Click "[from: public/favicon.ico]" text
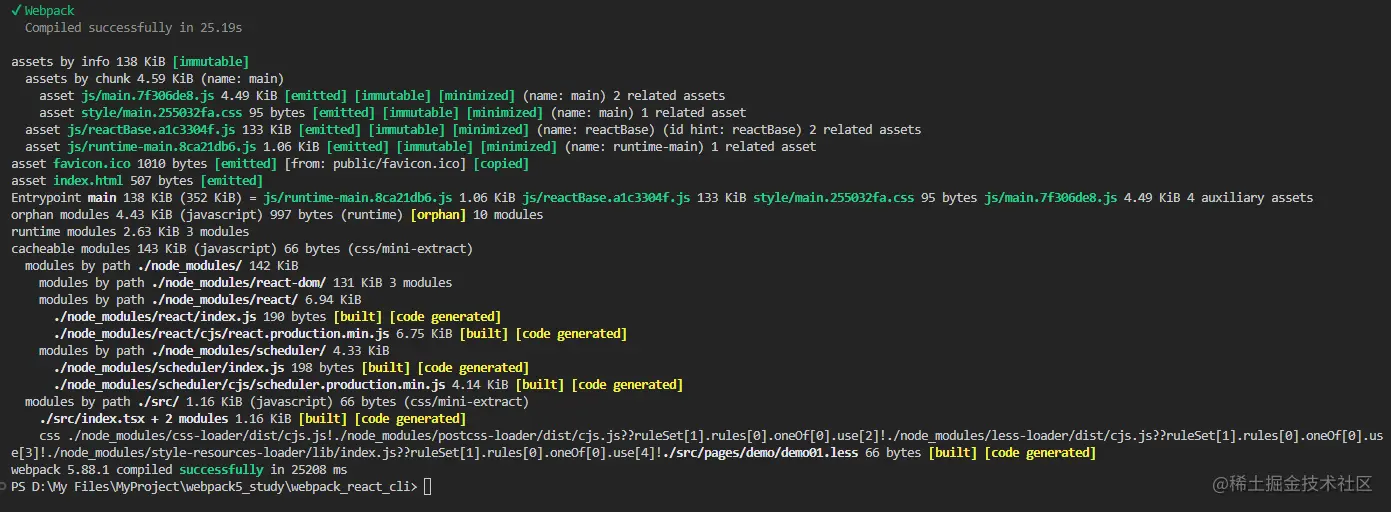Viewport: 1391px width, 512px height. [x=375, y=163]
